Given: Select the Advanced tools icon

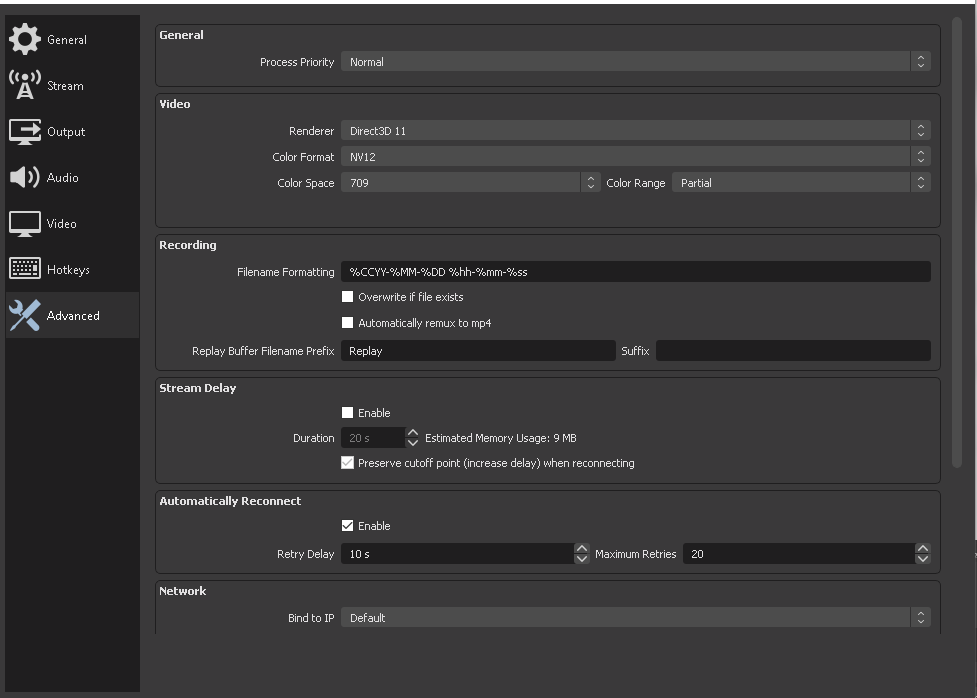Looking at the screenshot, I should (x=25, y=315).
